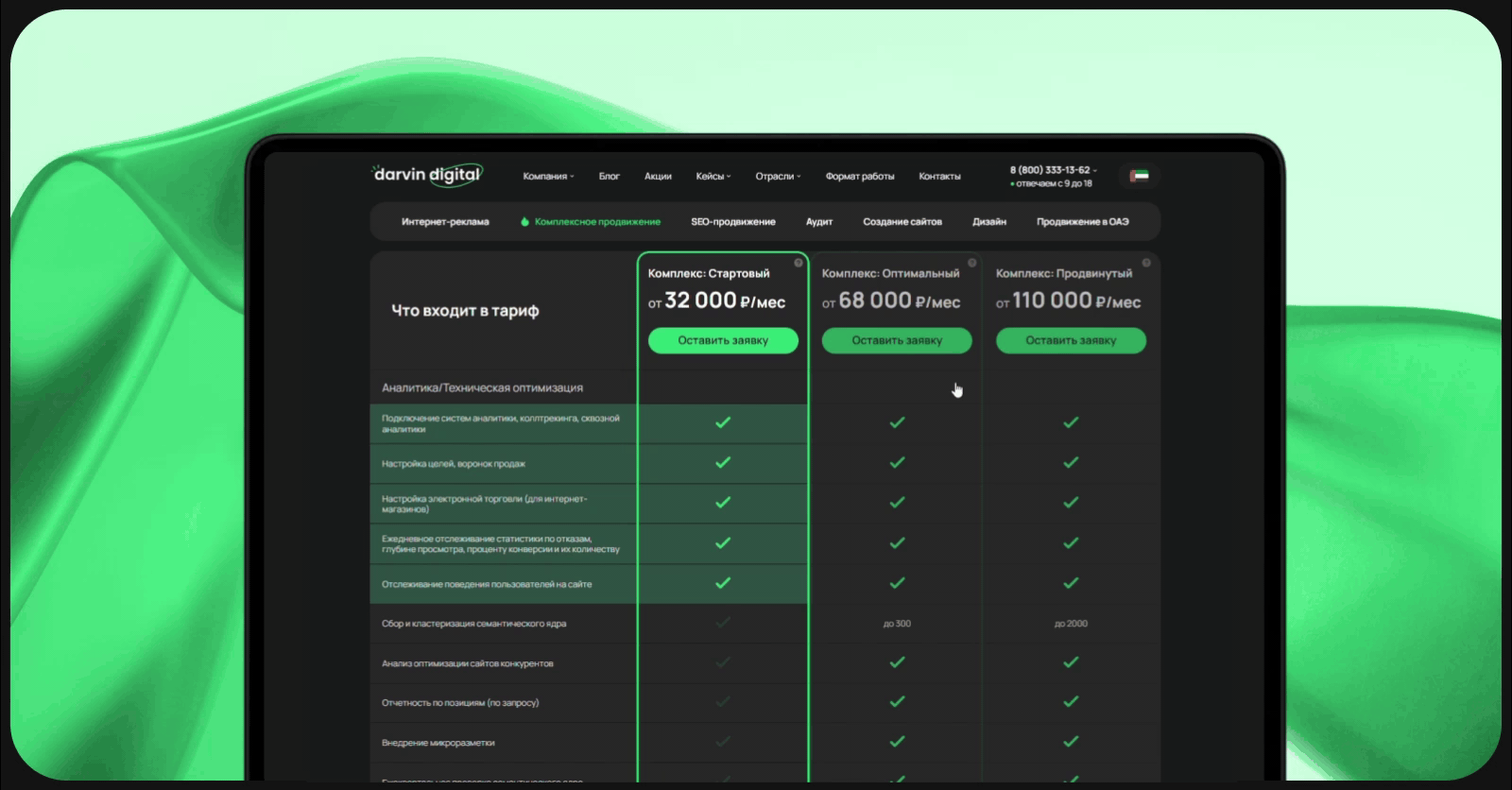
Task: Expand the Кейсы dropdown menu
Action: (x=713, y=177)
